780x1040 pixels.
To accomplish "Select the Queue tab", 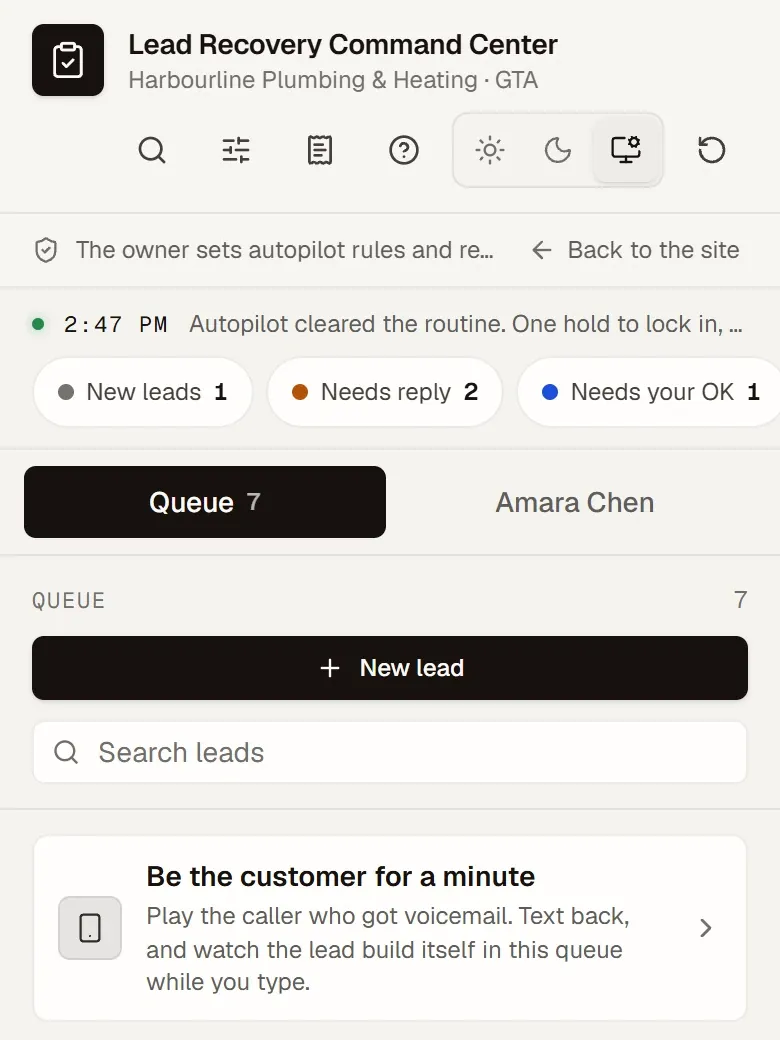I will (205, 502).
